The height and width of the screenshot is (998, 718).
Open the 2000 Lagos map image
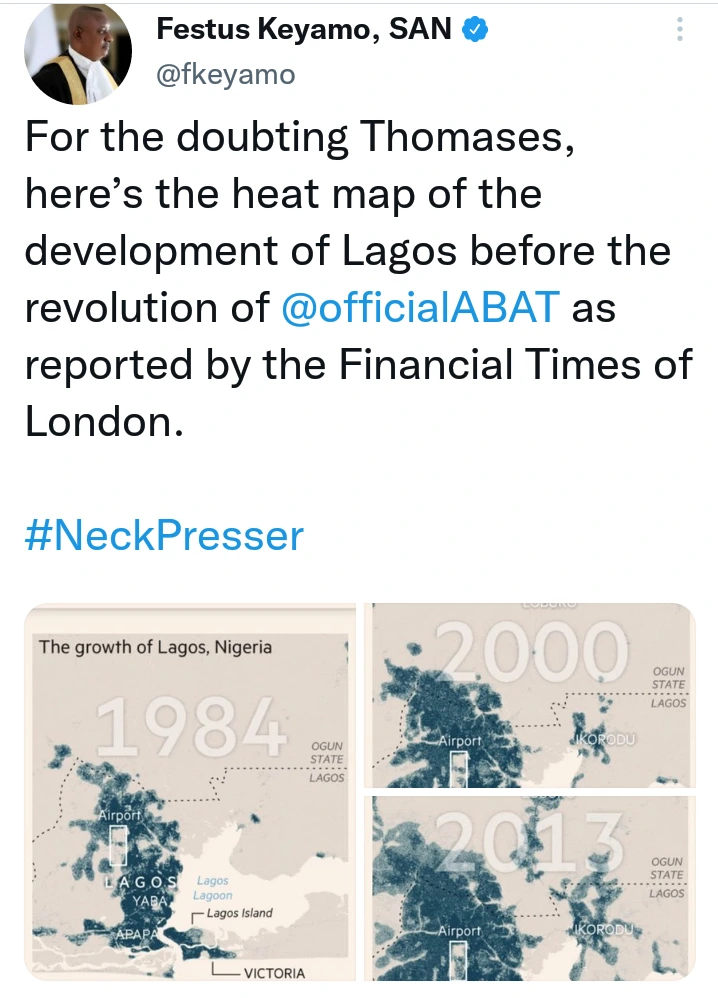pyautogui.click(x=531, y=693)
